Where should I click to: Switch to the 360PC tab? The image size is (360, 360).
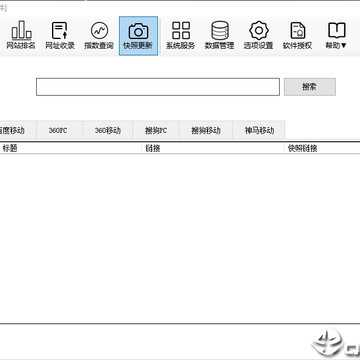pyautogui.click(x=59, y=130)
